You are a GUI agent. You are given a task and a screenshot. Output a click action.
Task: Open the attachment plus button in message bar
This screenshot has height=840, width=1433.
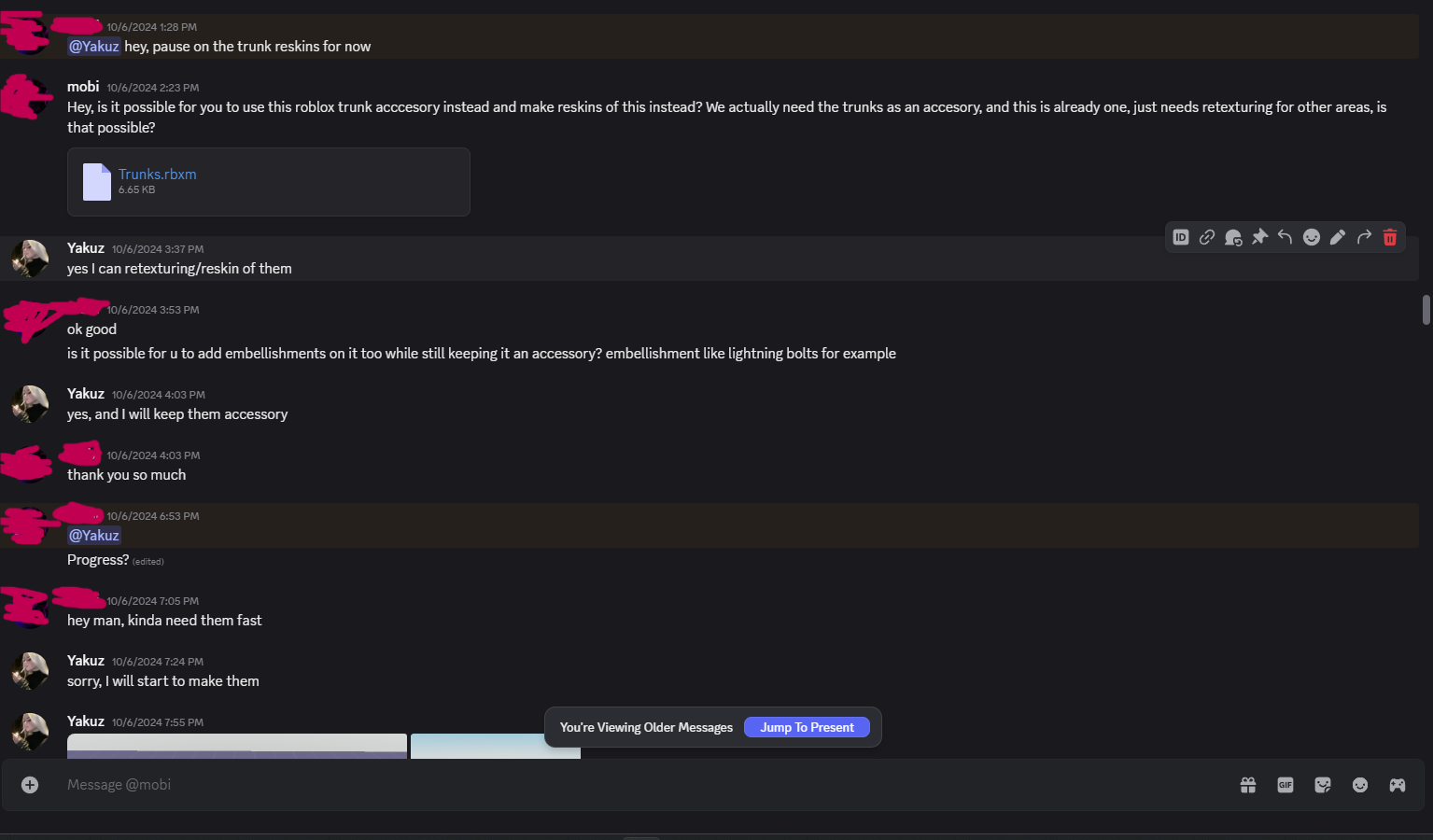pos(30,785)
